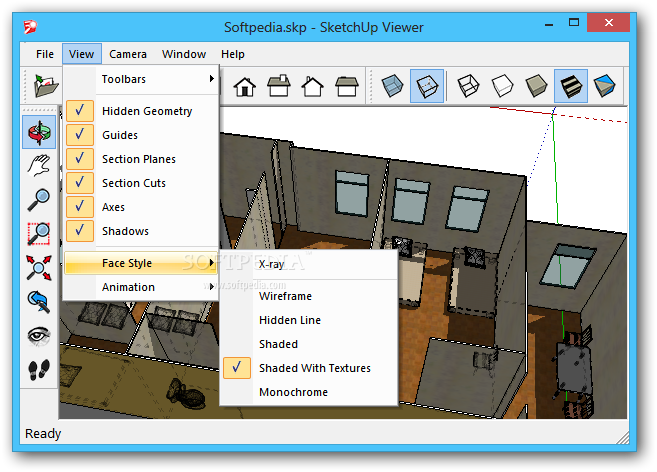Disable the Axes display
657x472 pixels.
[142, 207]
